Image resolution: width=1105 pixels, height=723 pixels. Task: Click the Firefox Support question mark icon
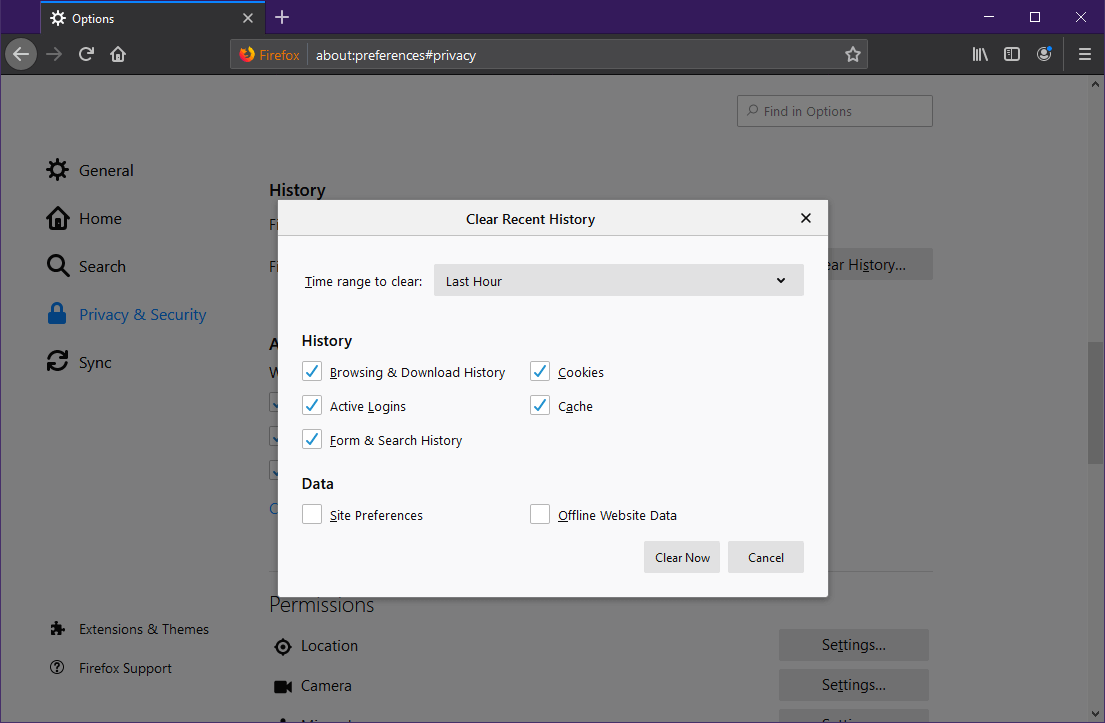57,667
